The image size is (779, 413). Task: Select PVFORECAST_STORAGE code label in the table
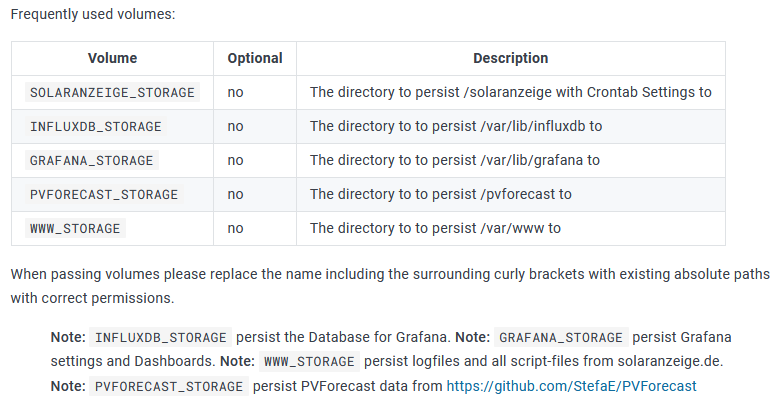104,194
